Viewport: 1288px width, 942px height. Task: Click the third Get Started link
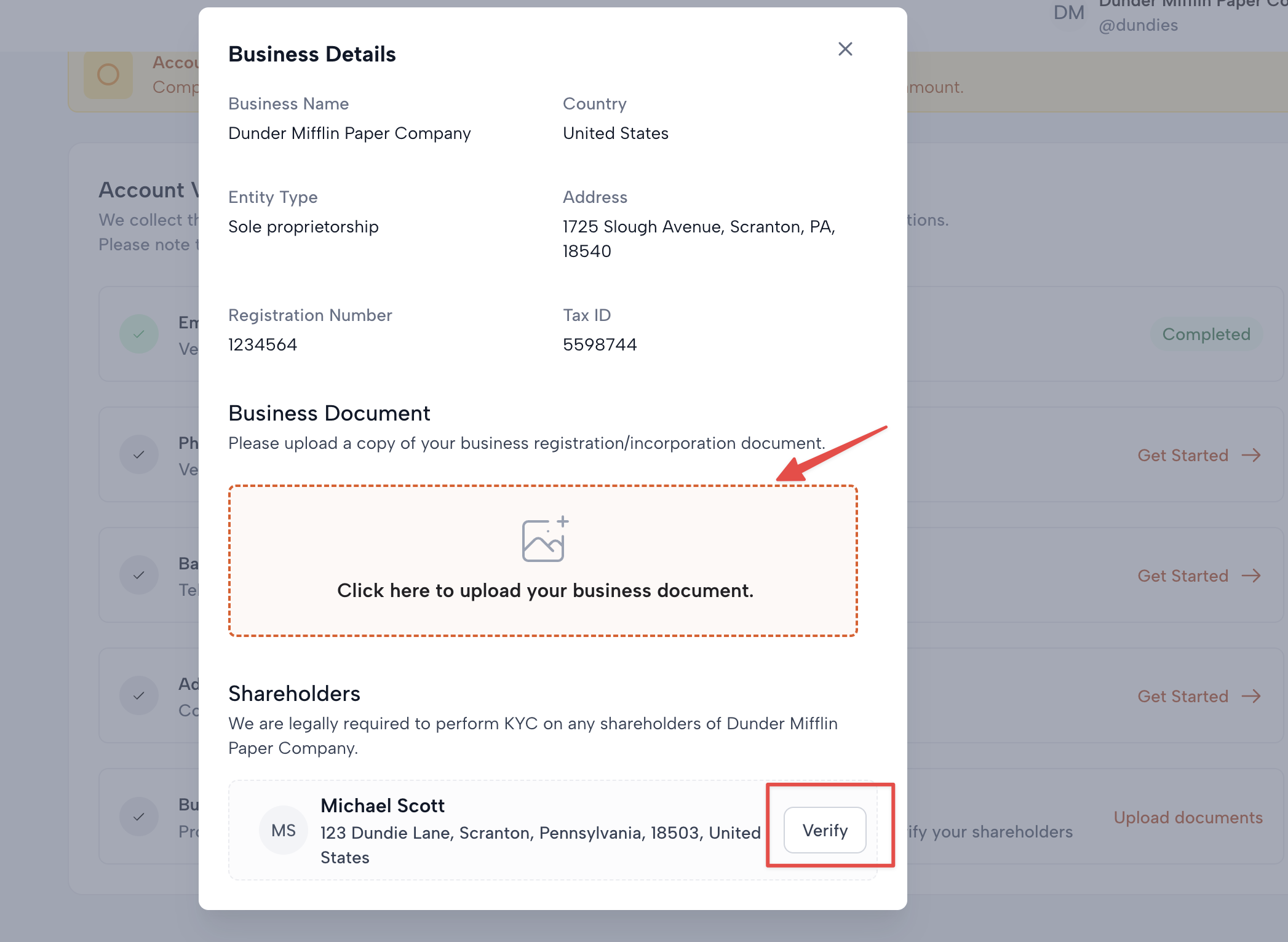pyautogui.click(x=1183, y=696)
